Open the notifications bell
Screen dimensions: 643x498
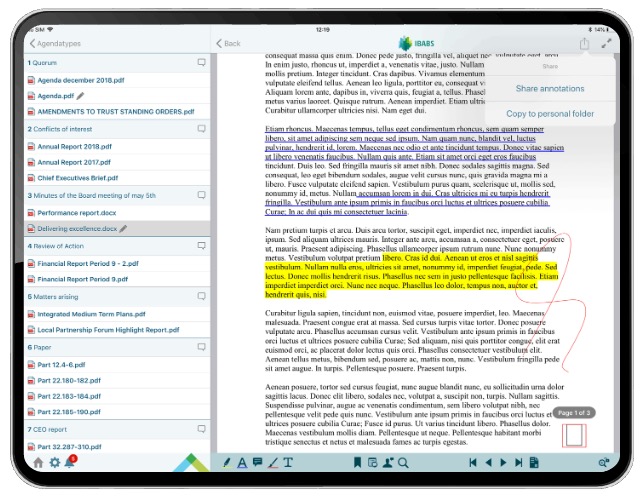[x=70, y=462]
